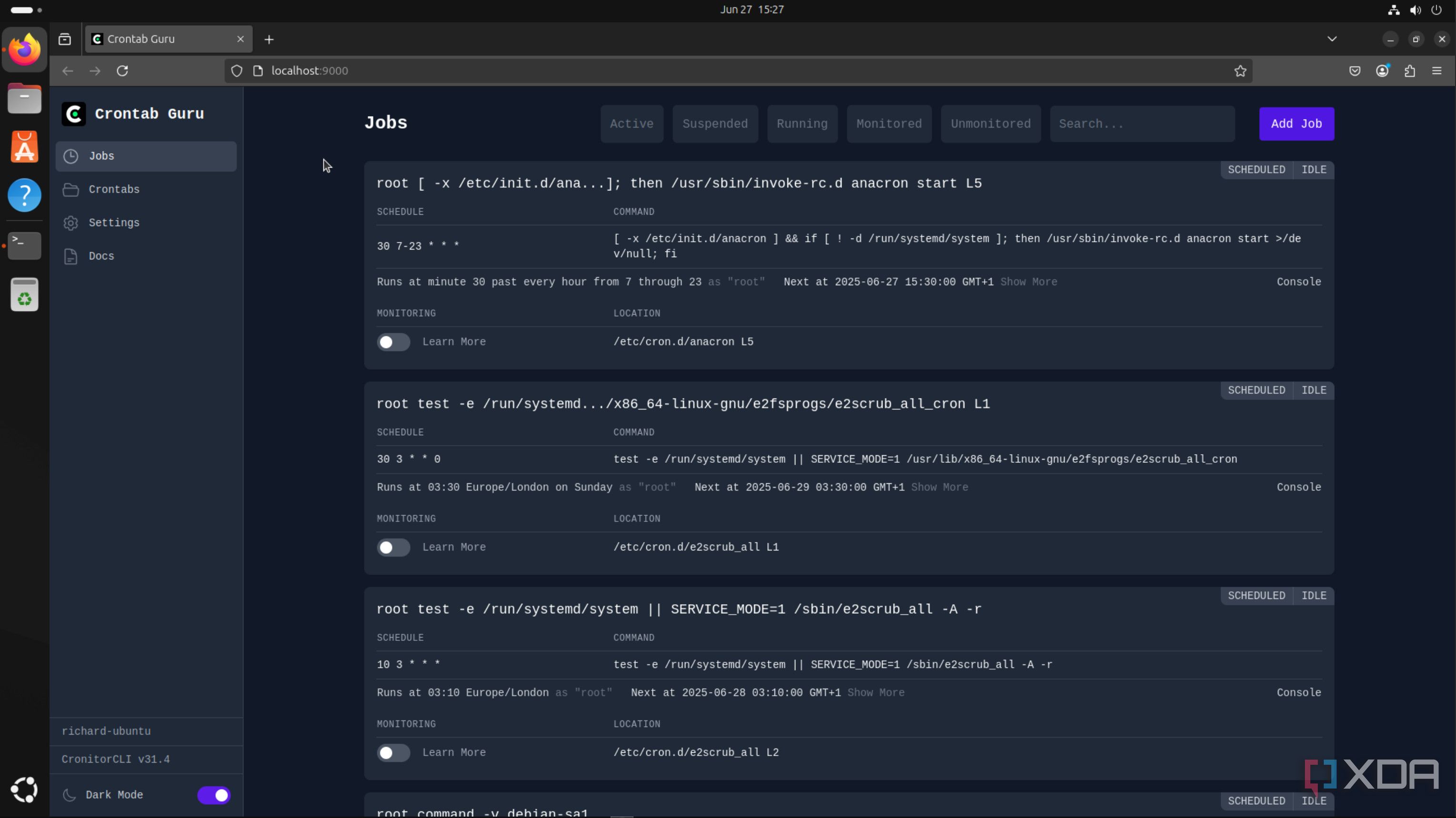Expand Show More for e2scrub_all -A -r job
The width and height of the screenshot is (1456, 818).
click(876, 693)
